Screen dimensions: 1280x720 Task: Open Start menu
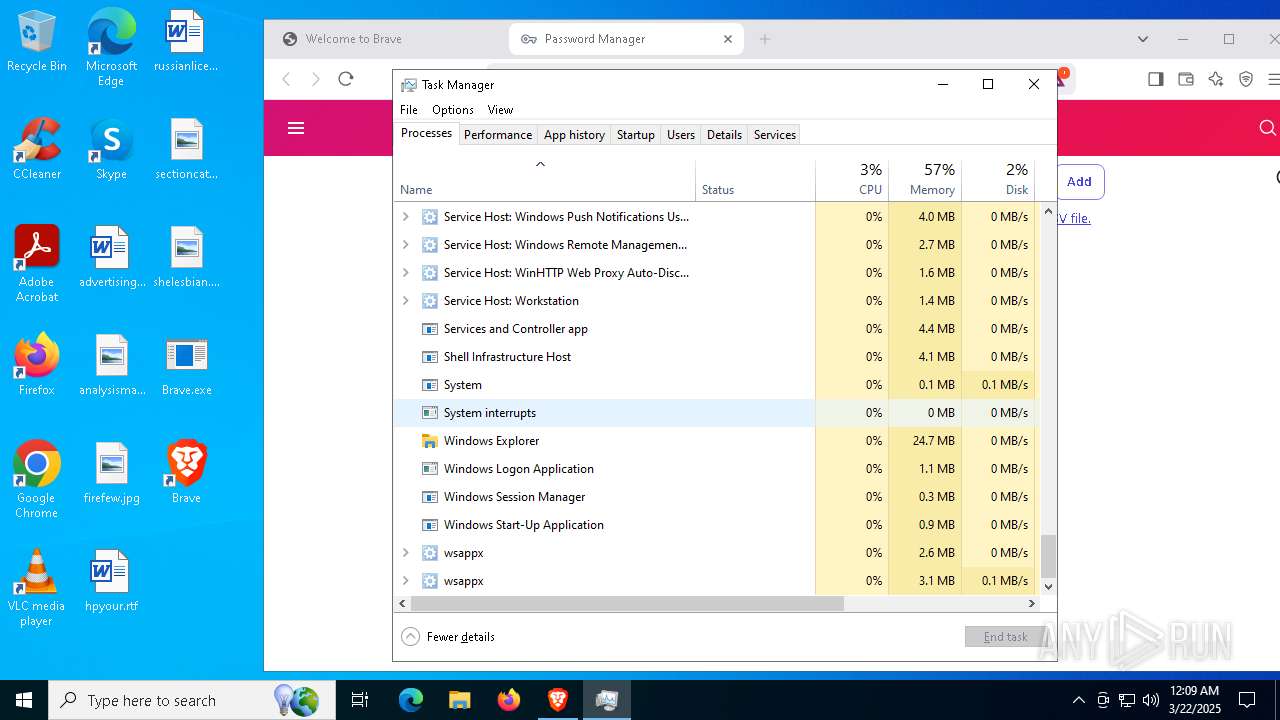24,700
